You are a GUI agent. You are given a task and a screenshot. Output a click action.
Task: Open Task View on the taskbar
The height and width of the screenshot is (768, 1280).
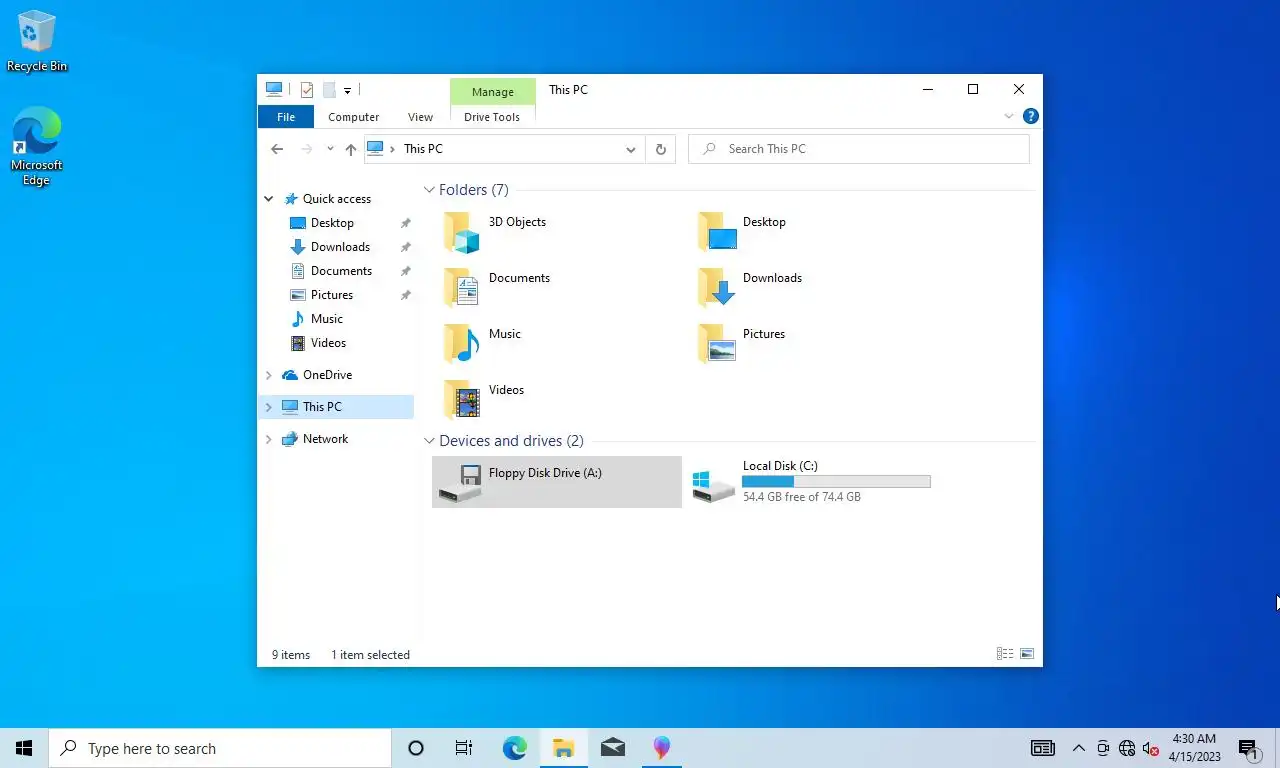[x=464, y=748]
